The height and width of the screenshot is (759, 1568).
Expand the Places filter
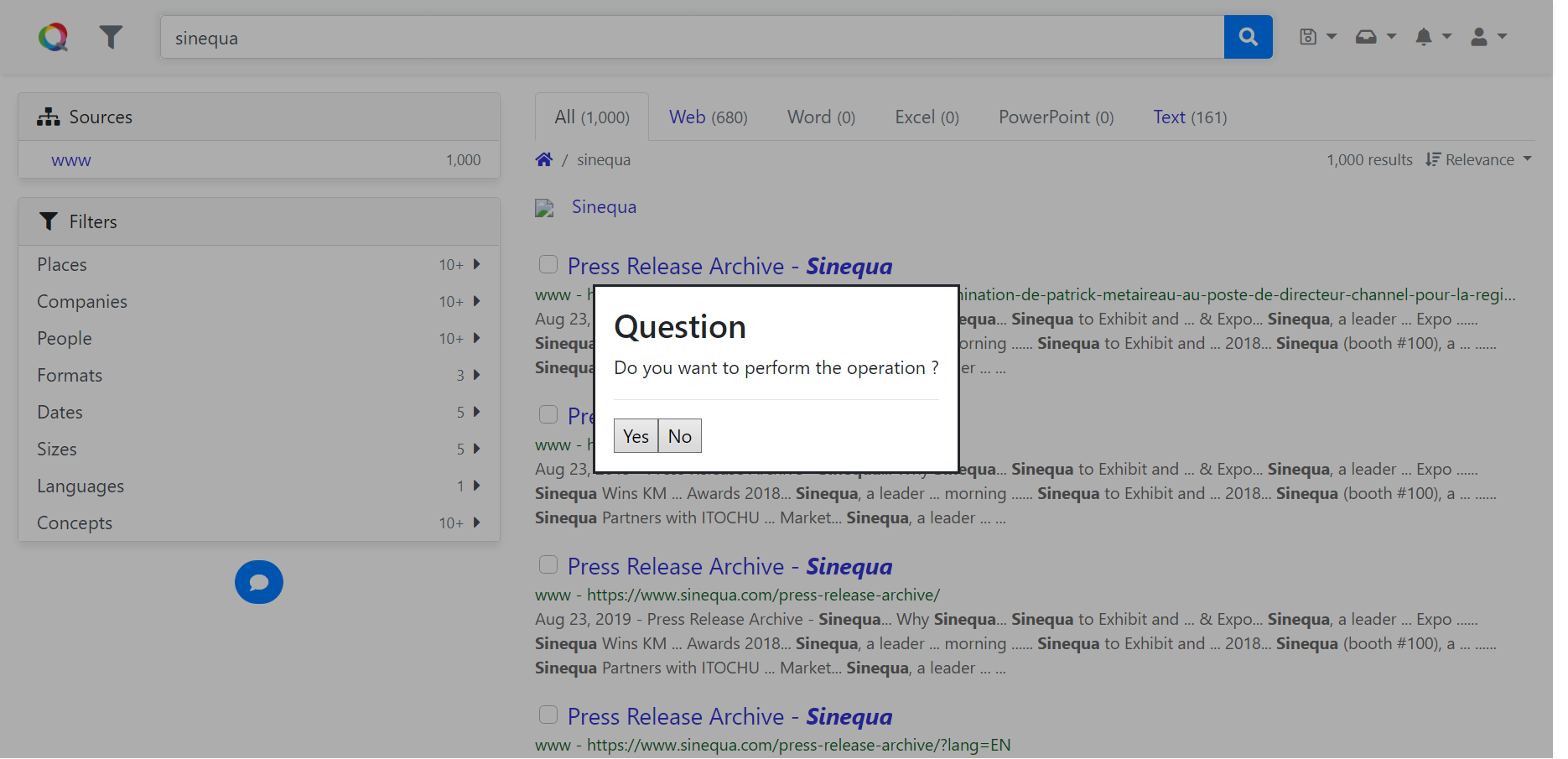click(x=259, y=264)
